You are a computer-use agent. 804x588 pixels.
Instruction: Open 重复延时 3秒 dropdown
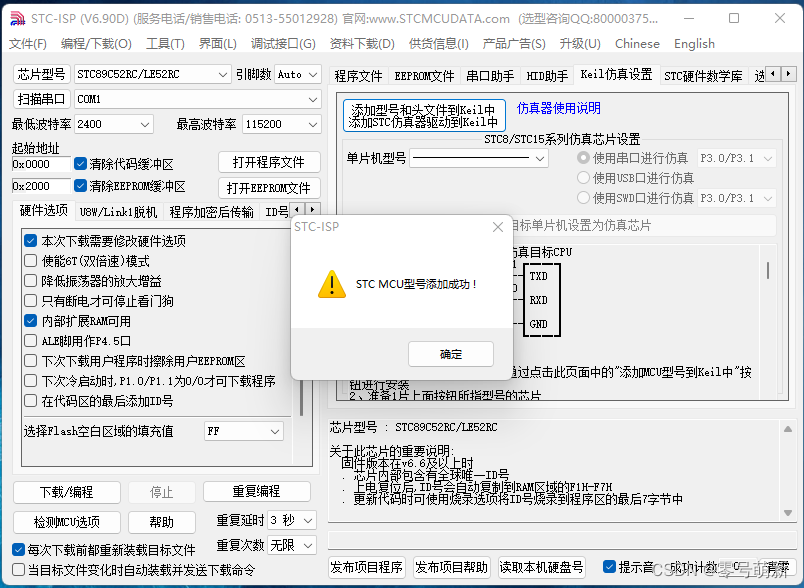292,520
